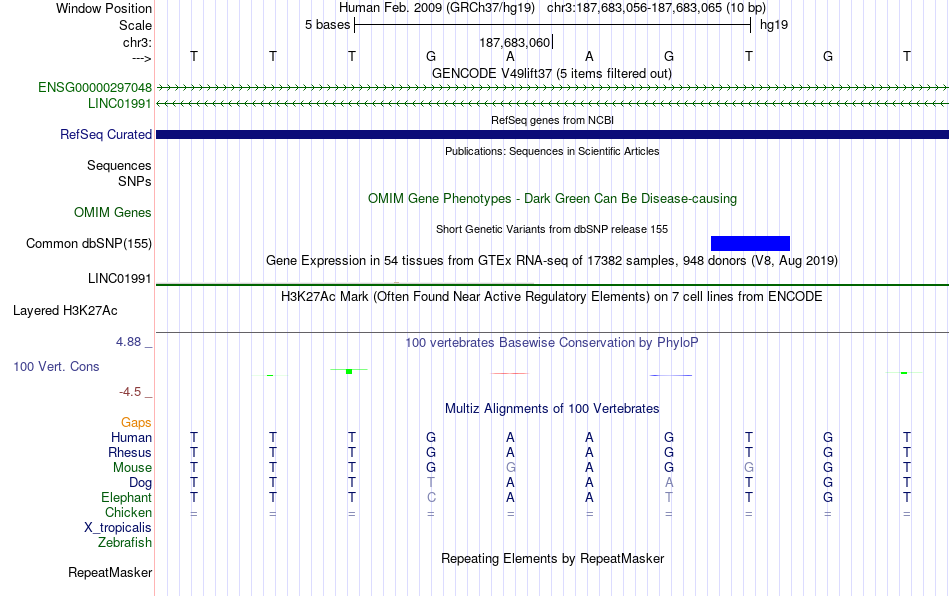
Task: Click the faded C in the Elephant row
Action: click(x=431, y=497)
